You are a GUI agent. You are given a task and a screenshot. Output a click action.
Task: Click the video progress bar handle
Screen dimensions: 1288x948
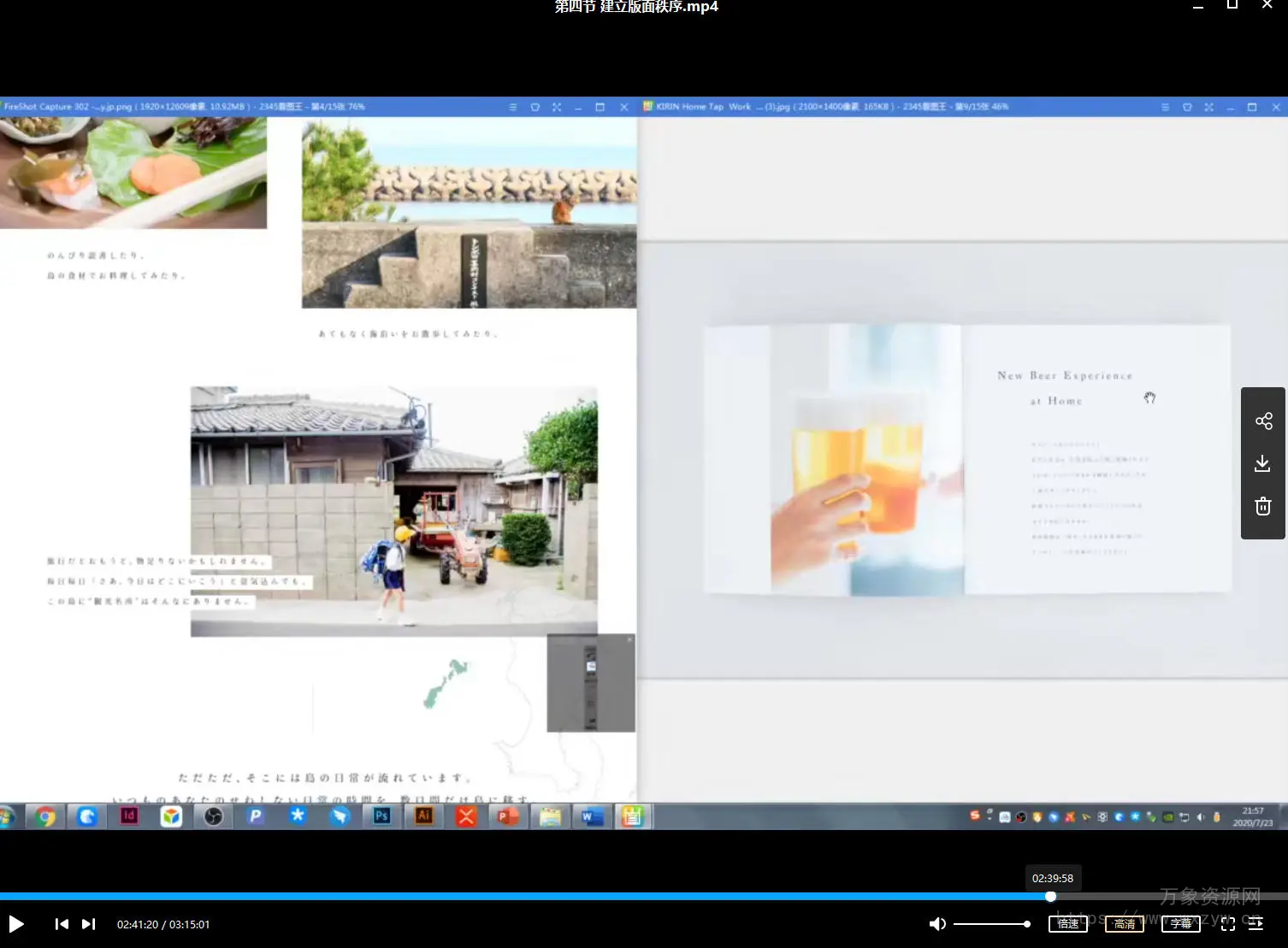pyautogui.click(x=1050, y=897)
